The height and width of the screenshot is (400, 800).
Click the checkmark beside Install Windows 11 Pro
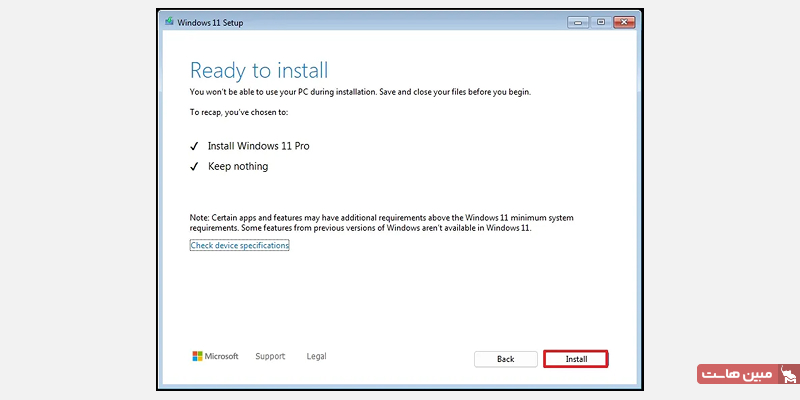point(194,147)
